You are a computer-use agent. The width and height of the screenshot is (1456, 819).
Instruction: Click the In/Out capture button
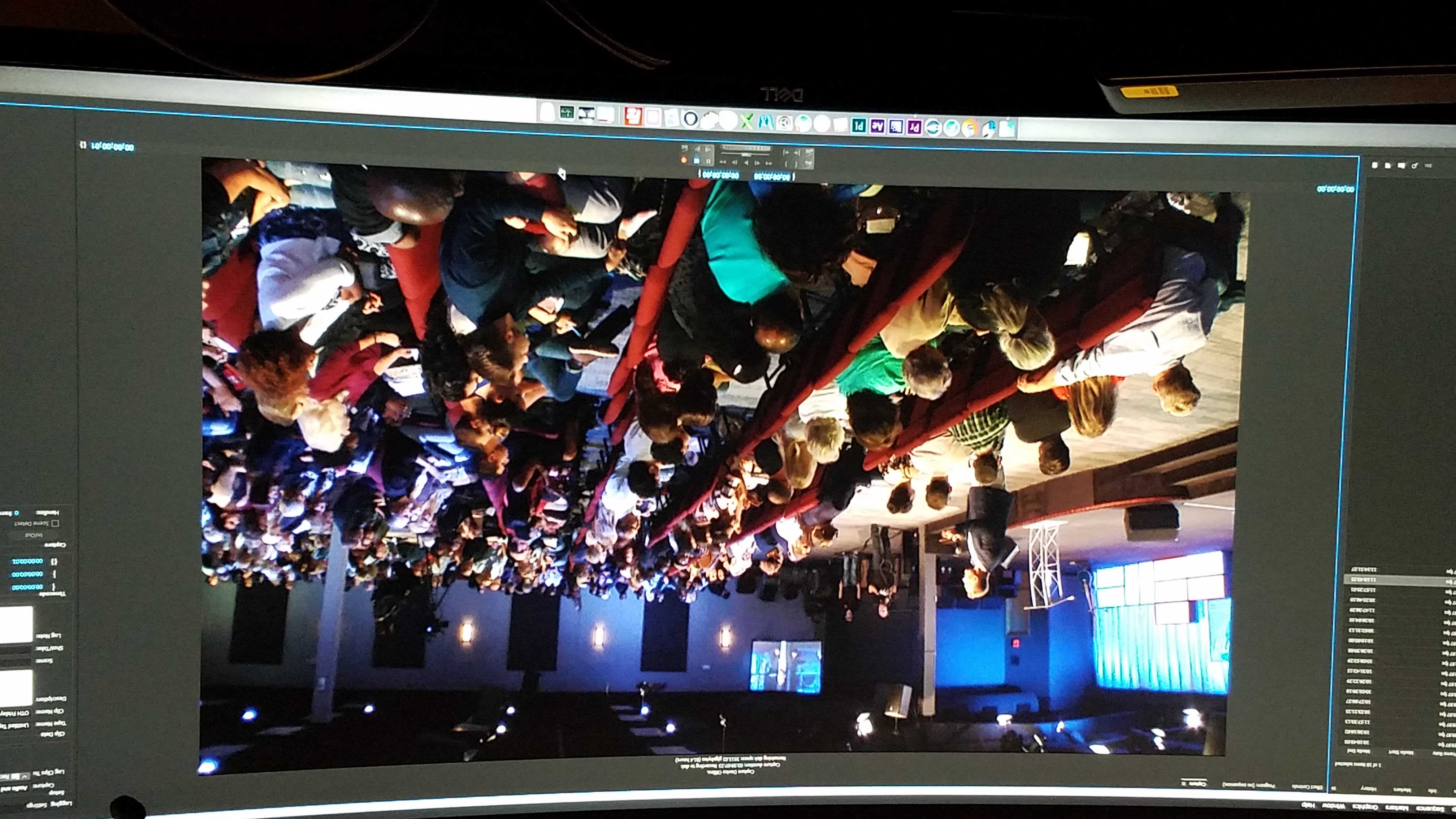tap(33, 535)
